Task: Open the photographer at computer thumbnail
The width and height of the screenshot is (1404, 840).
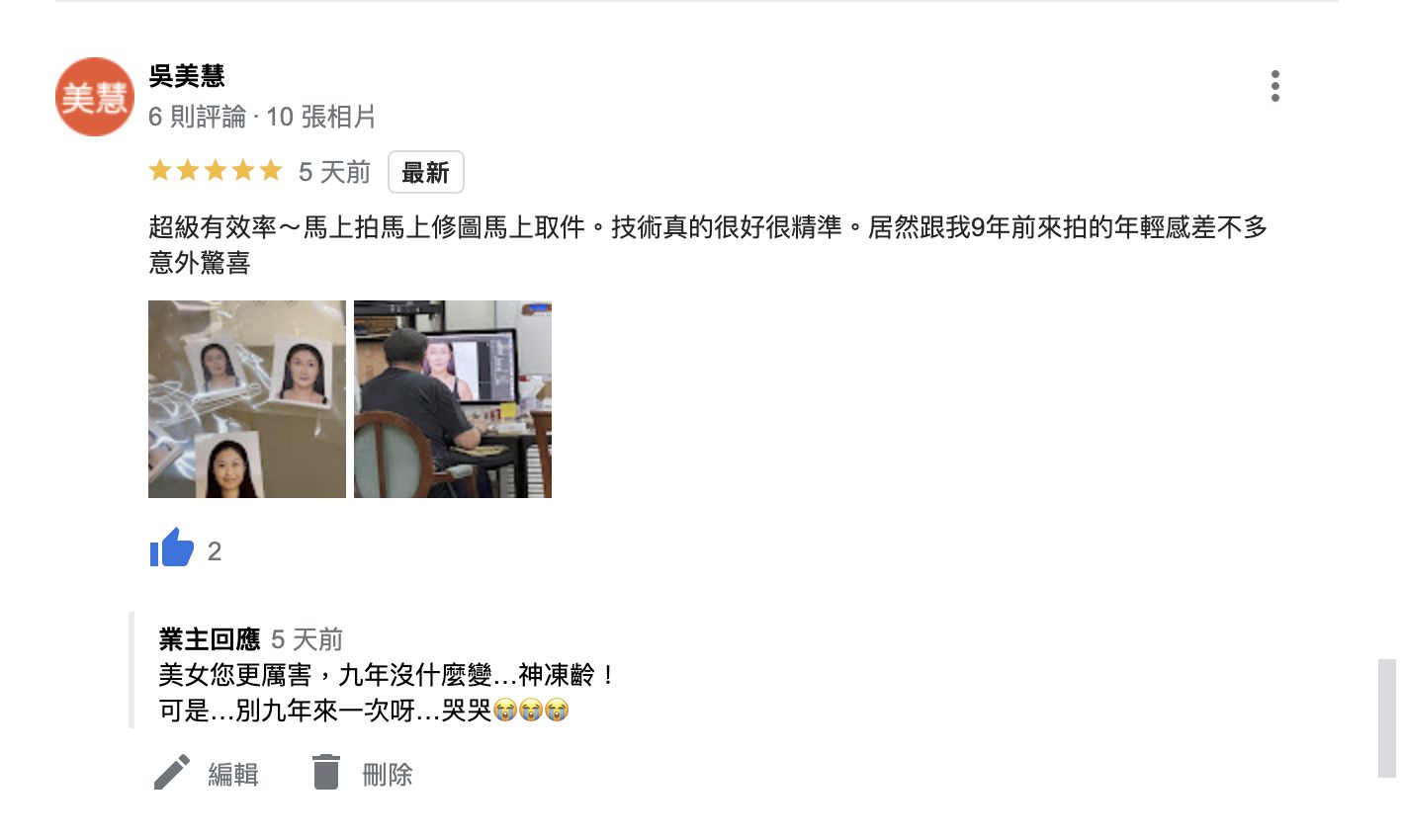Action: pos(453,399)
